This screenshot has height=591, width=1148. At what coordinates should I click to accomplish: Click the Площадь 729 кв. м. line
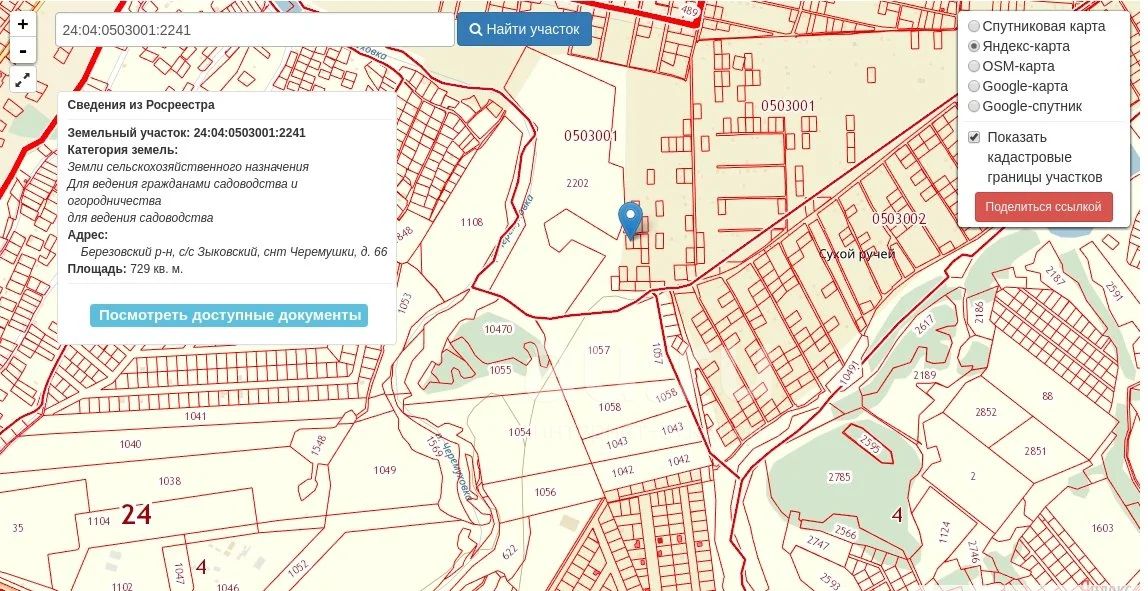[x=125, y=269]
